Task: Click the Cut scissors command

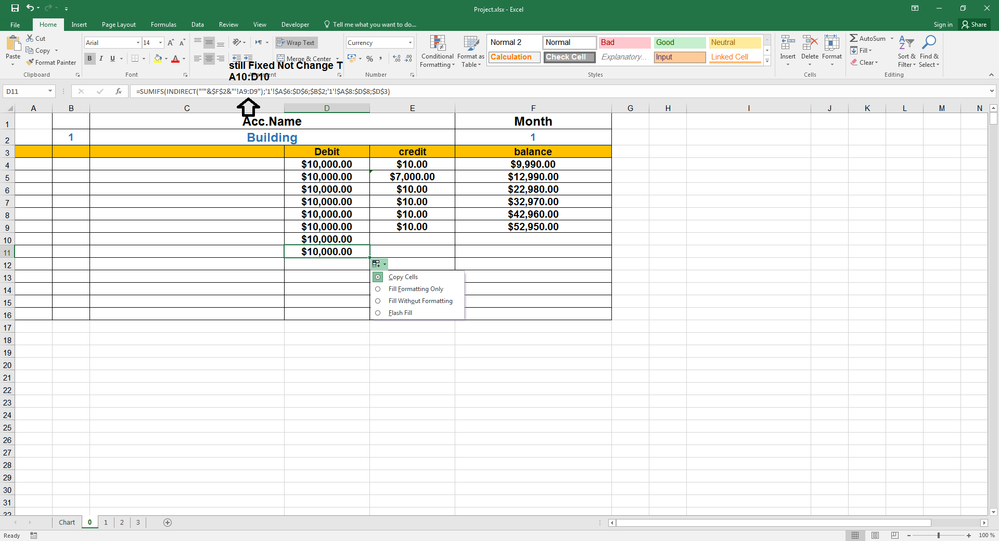Action: point(36,38)
